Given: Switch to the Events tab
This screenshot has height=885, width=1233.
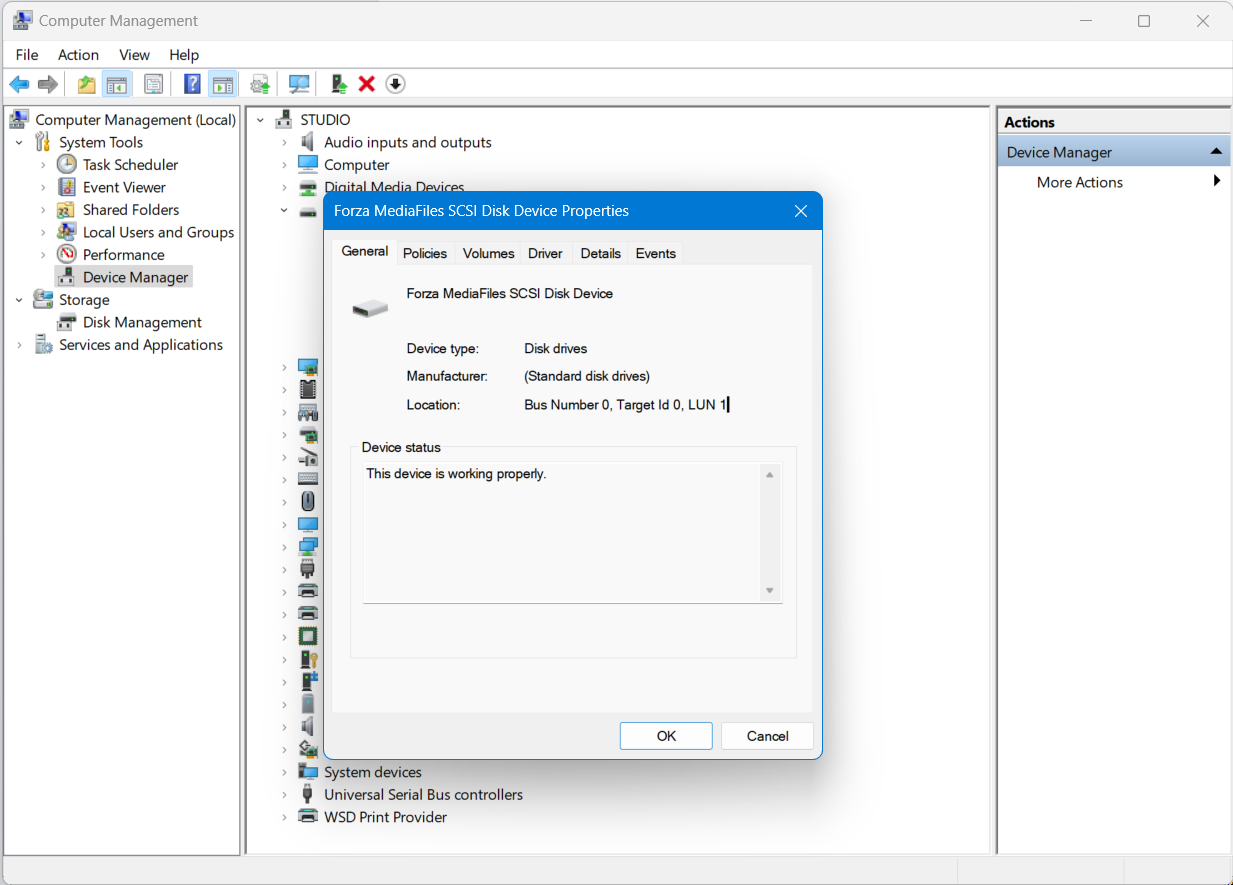Looking at the screenshot, I should pyautogui.click(x=656, y=253).
